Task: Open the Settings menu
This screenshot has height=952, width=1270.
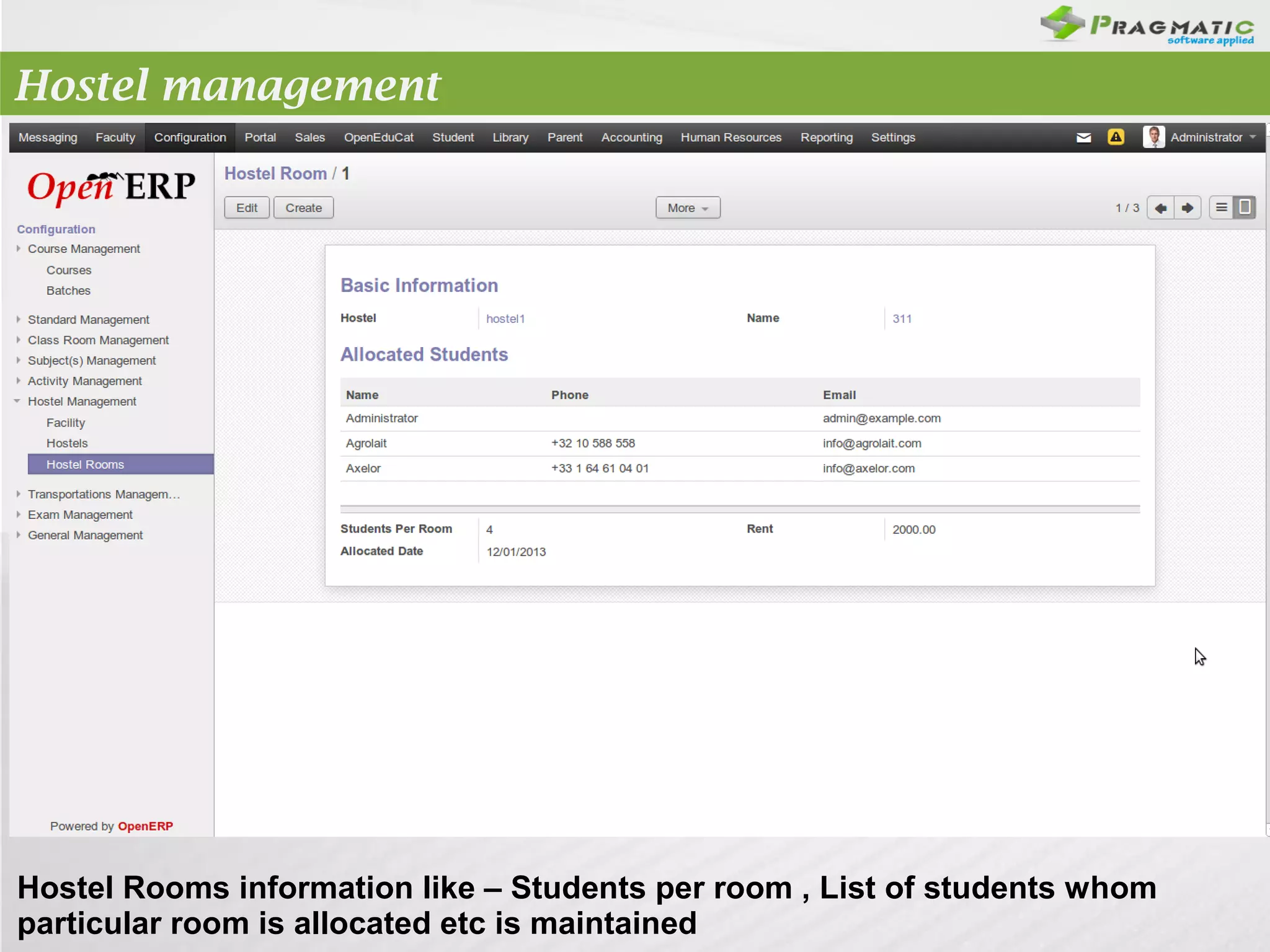Action: click(893, 138)
